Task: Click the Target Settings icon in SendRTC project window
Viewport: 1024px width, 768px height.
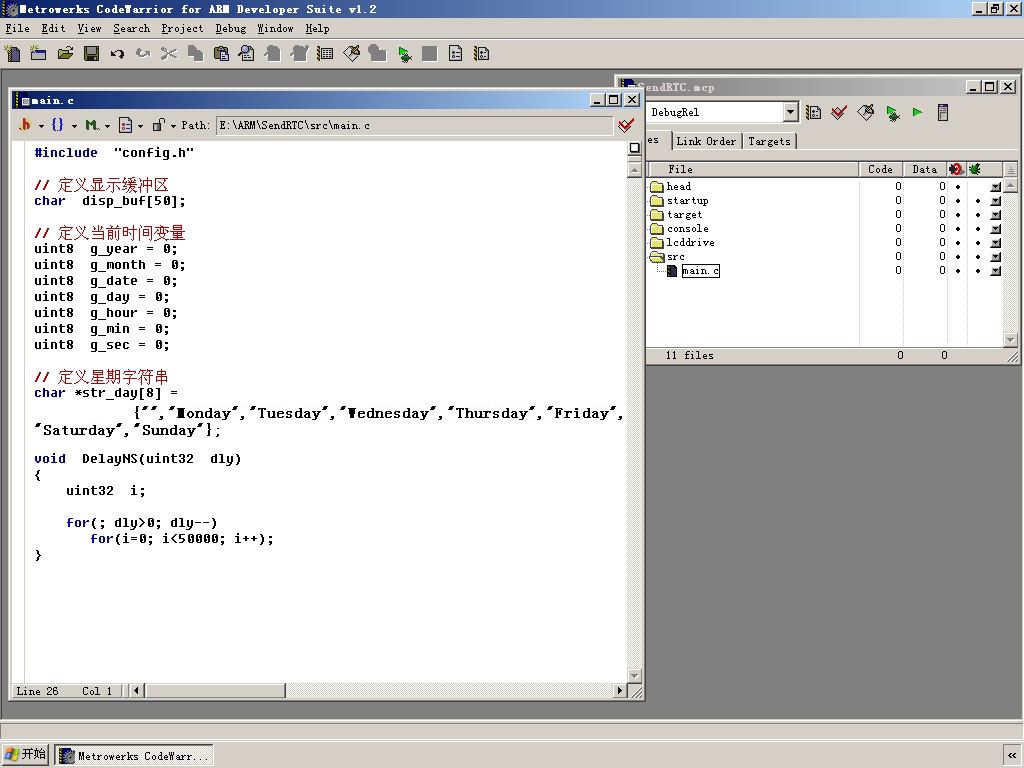Action: pyautogui.click(x=813, y=112)
